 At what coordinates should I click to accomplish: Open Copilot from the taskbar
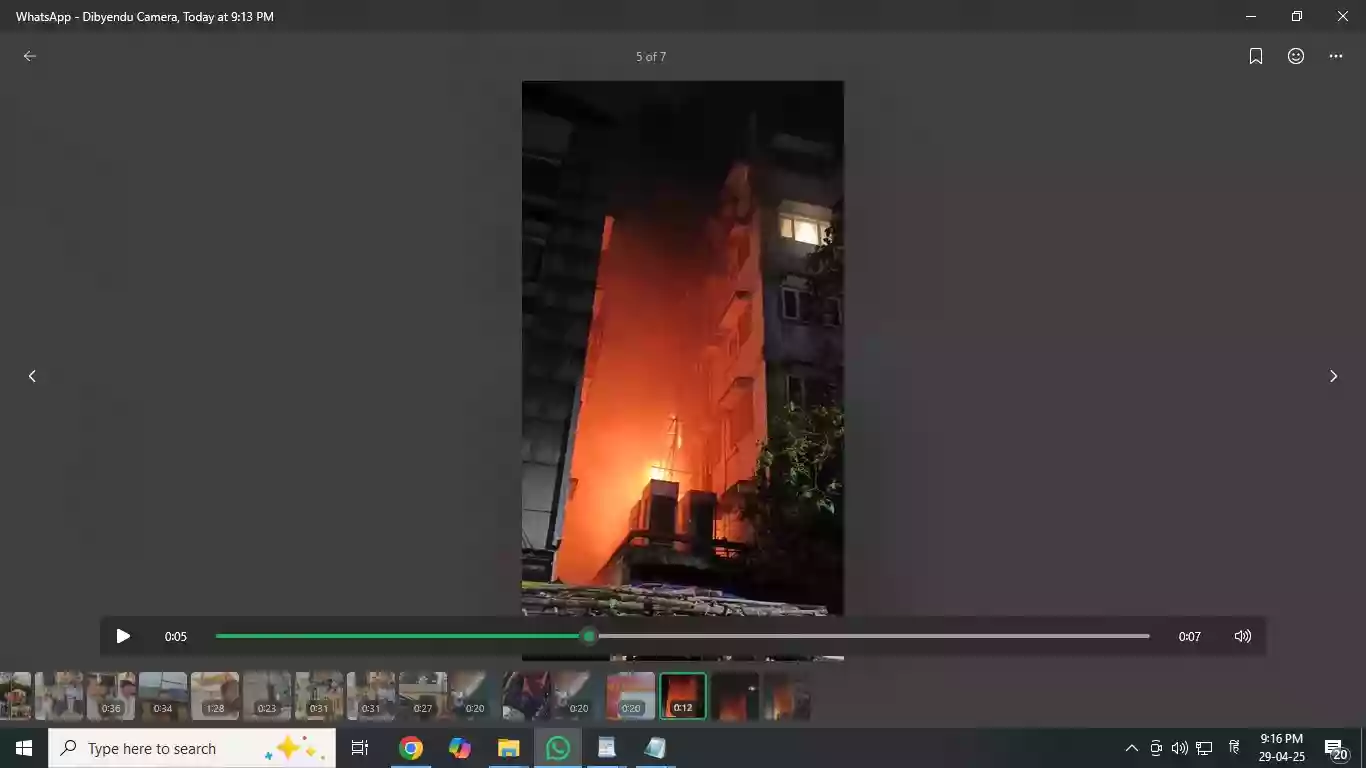tap(460, 748)
